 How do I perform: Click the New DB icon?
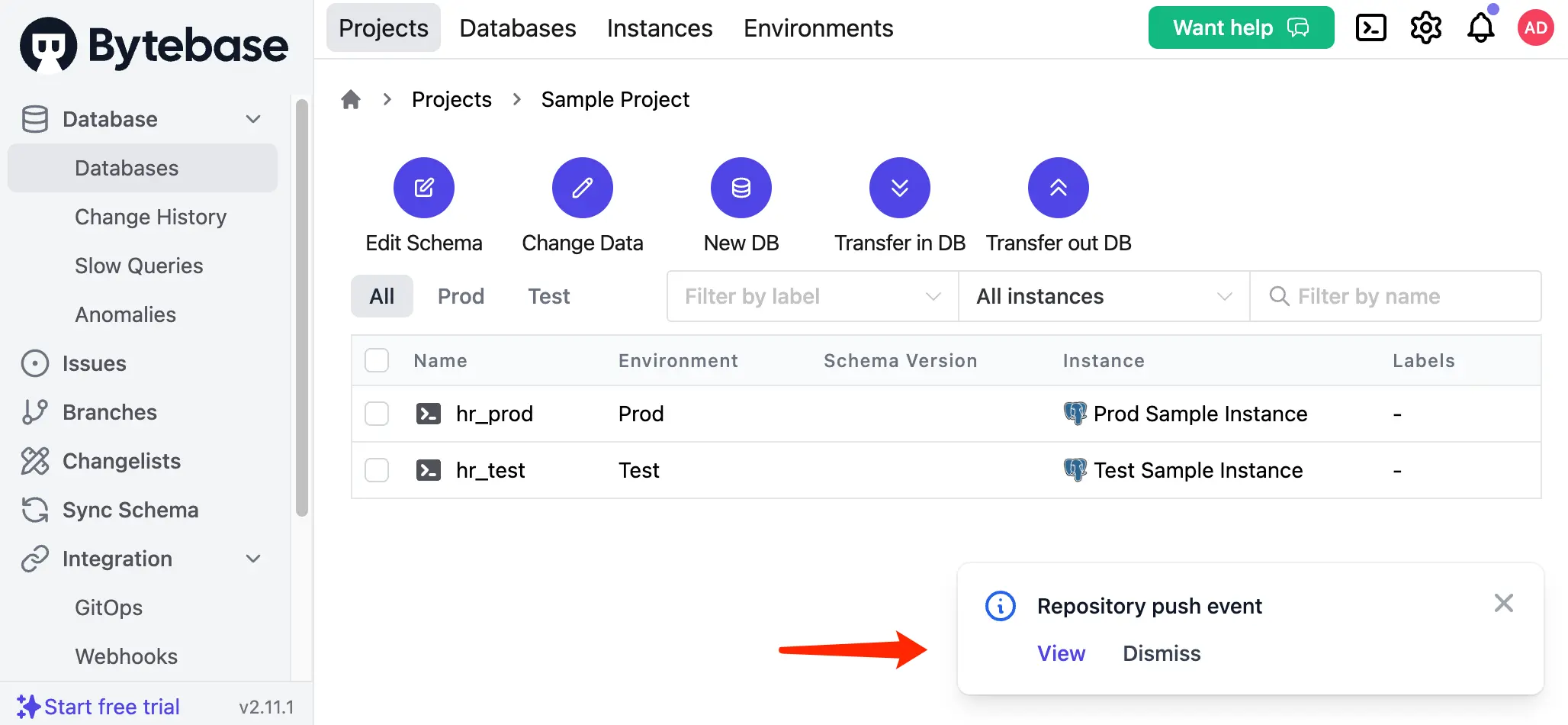point(741,188)
